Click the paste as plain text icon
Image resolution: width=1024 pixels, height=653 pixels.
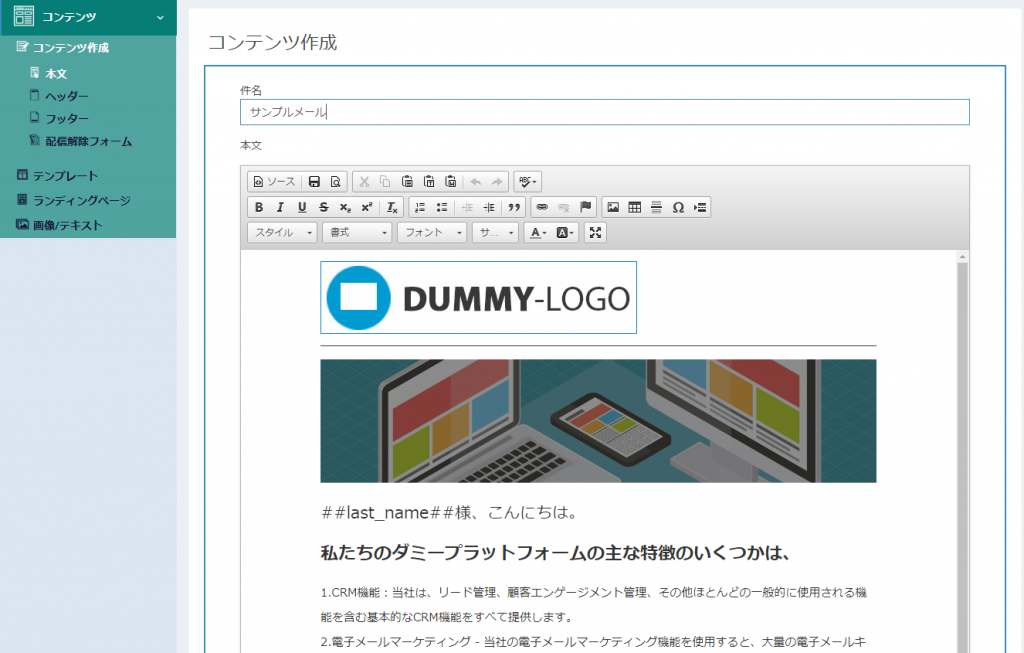point(429,182)
